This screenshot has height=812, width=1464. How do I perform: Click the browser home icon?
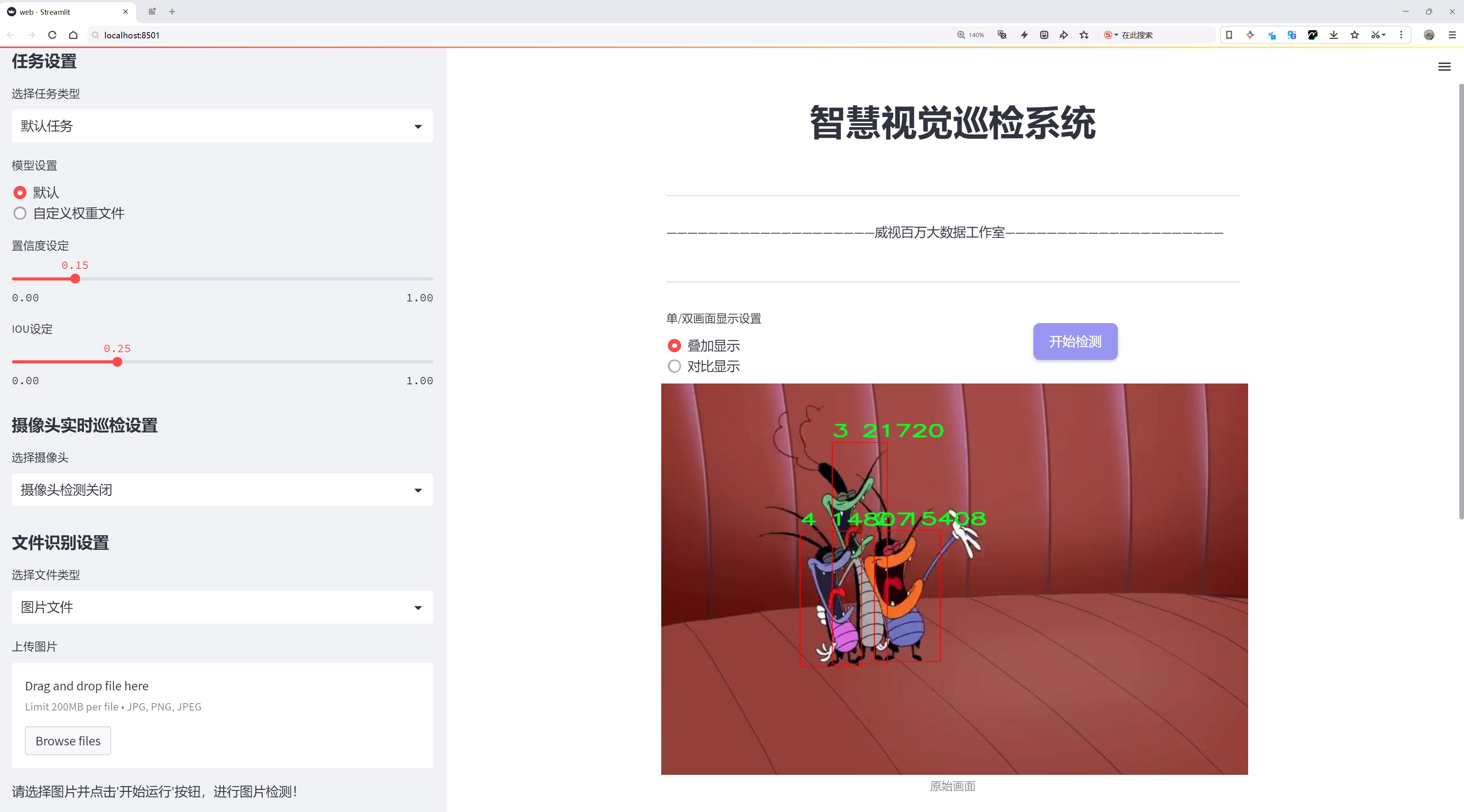73,35
